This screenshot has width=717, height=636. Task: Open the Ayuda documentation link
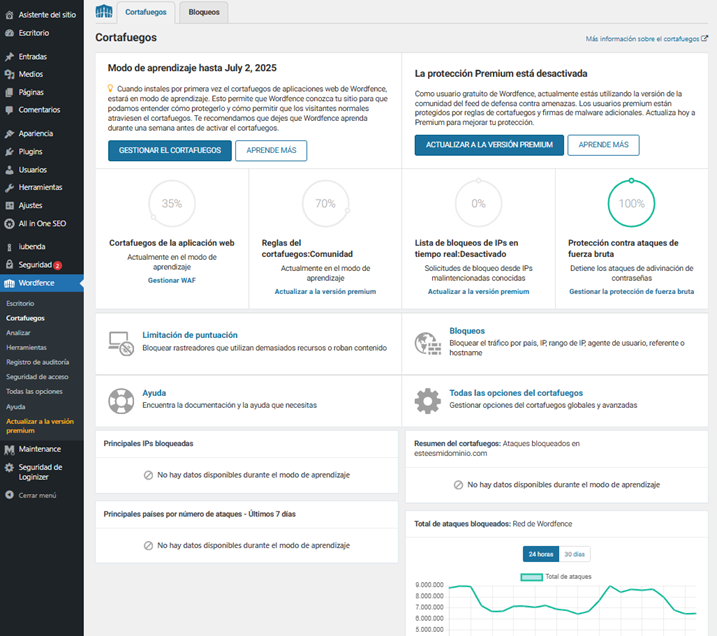point(154,393)
